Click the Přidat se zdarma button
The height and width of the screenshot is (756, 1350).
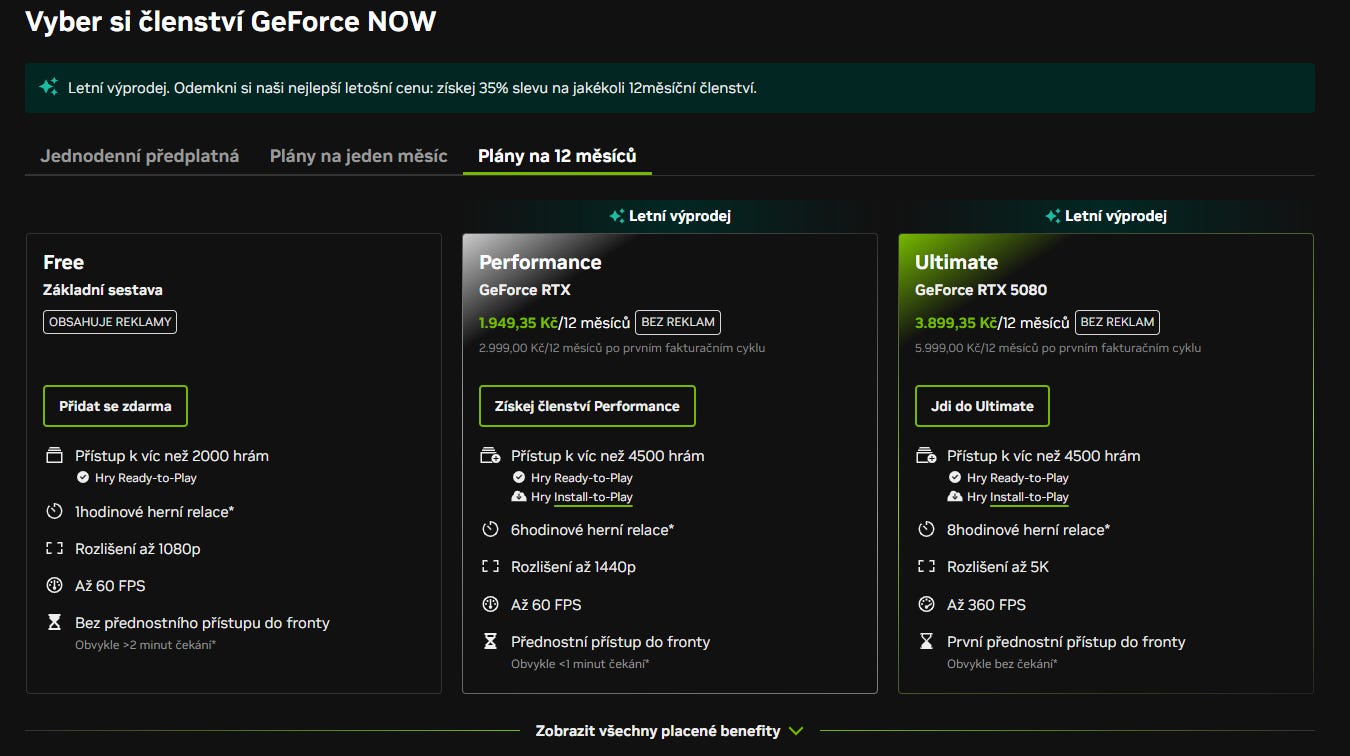point(115,406)
